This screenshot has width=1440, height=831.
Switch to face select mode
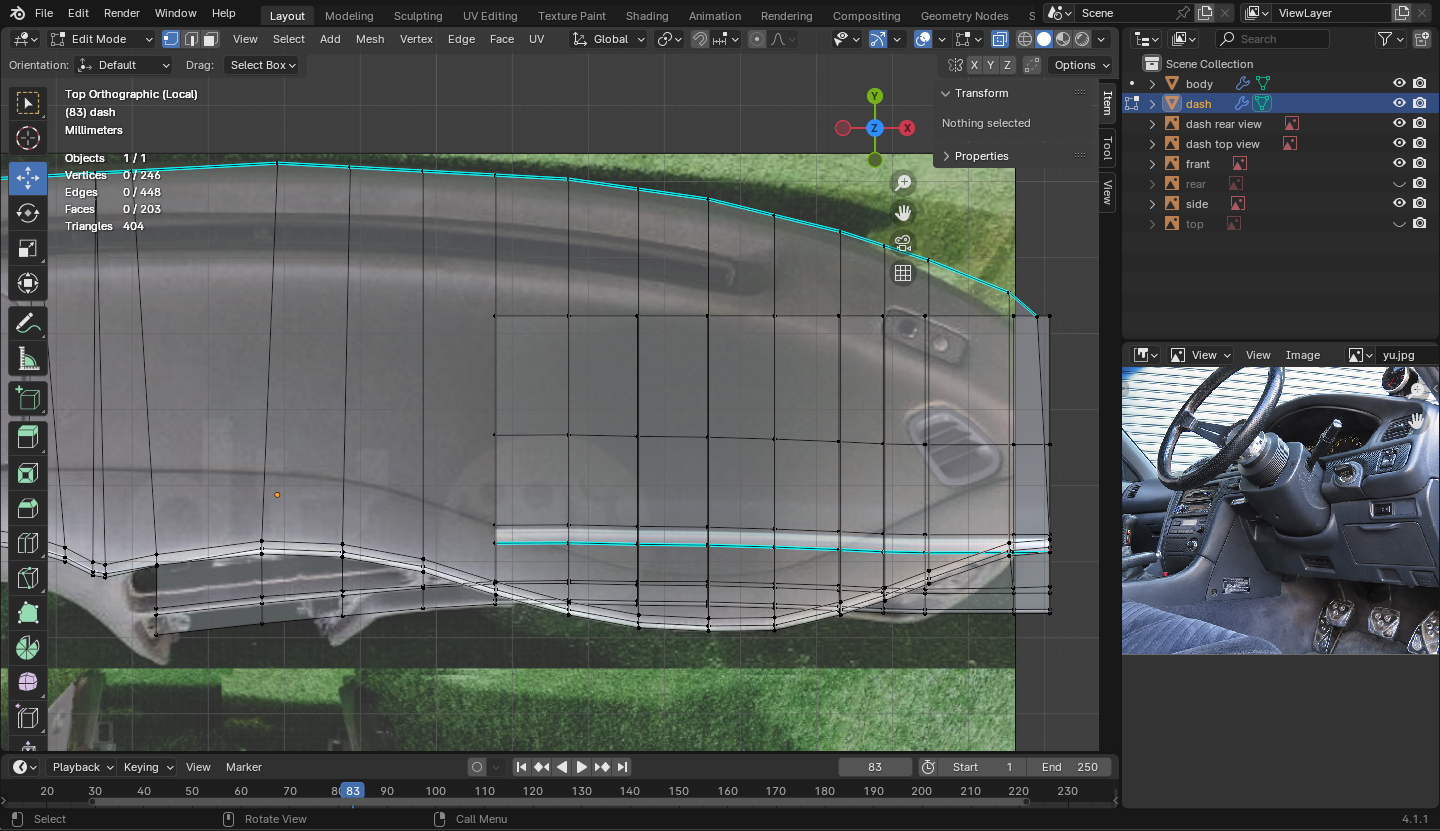coord(210,39)
